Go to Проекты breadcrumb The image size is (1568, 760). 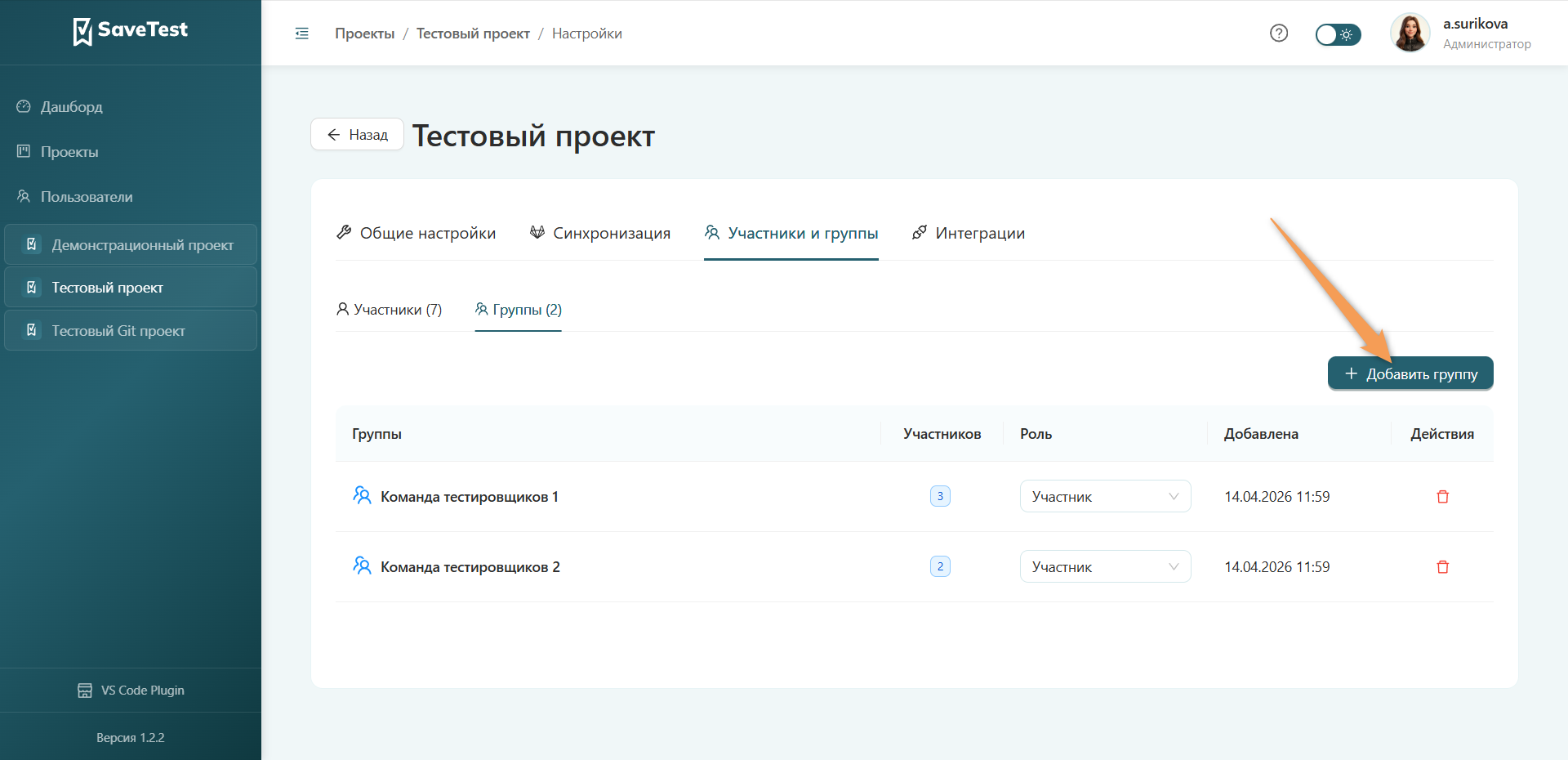pos(364,34)
